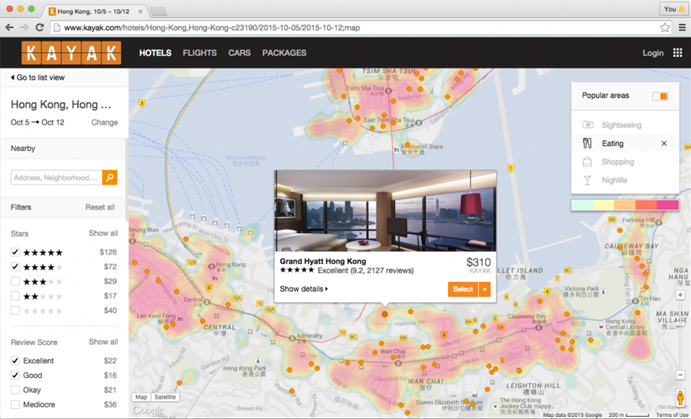Click the browser back arrow
This screenshot has height=419, width=691.
click(9, 27)
